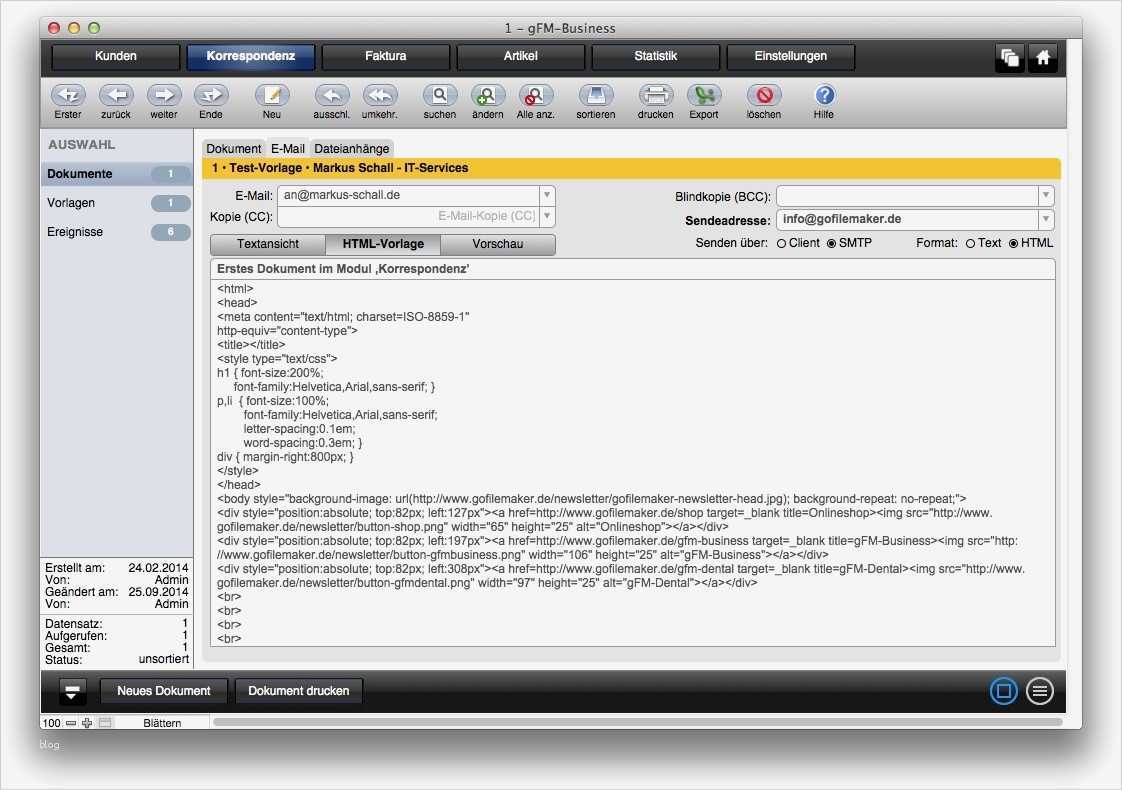Click the sortieren sort icon

tap(595, 95)
